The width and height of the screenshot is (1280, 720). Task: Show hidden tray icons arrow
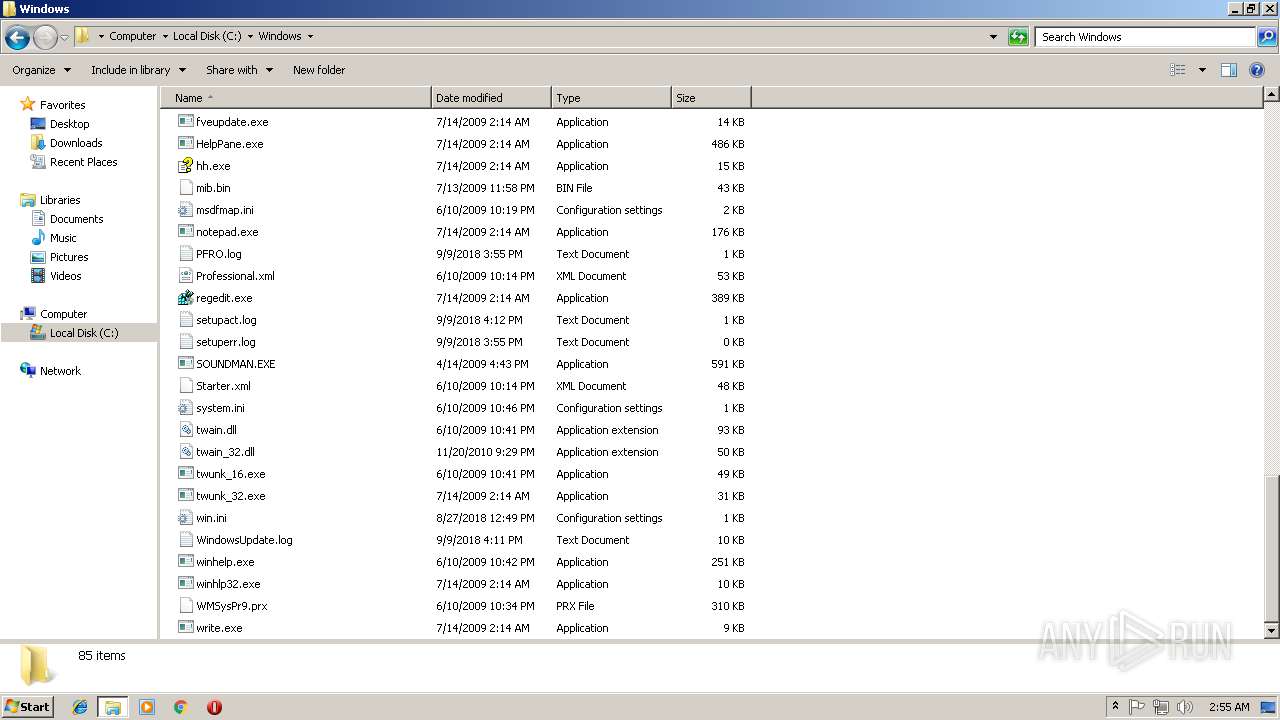click(x=1116, y=707)
